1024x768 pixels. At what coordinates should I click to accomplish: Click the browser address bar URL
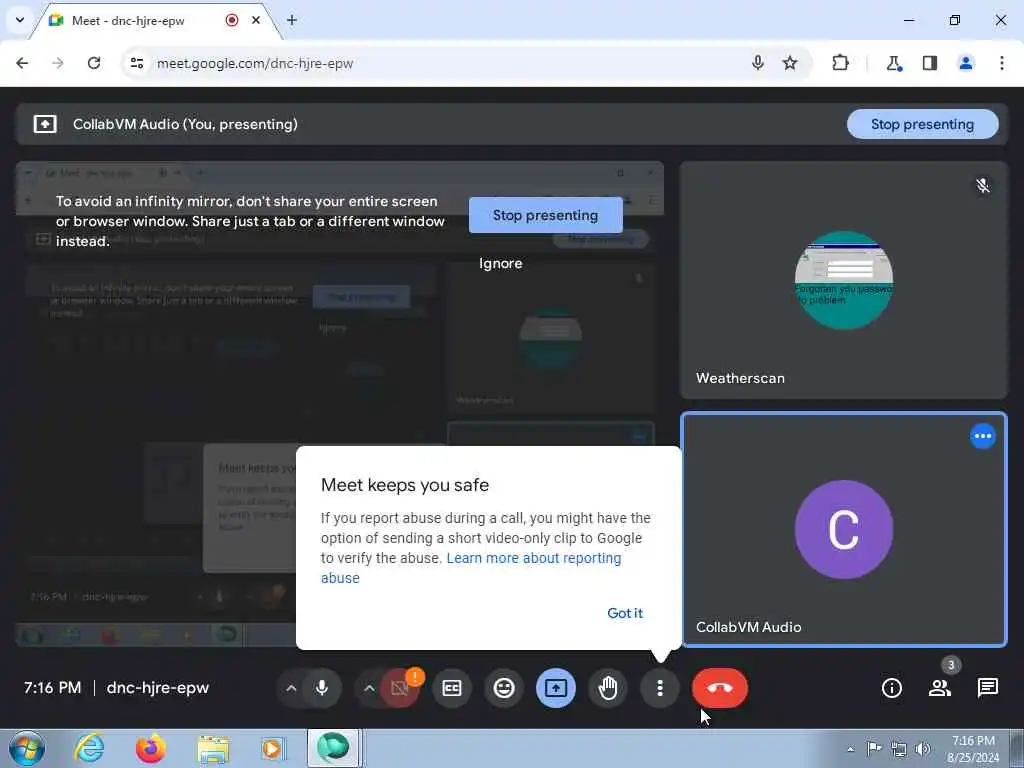[255, 63]
